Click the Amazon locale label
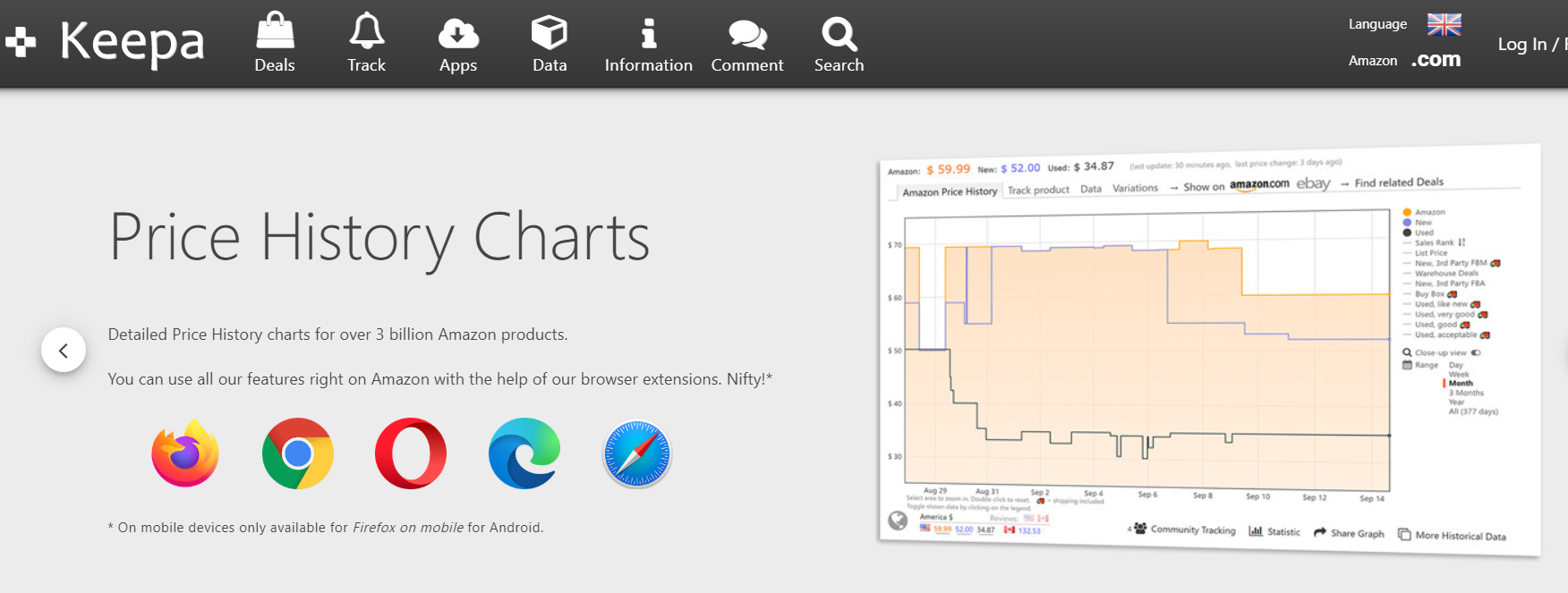The height and width of the screenshot is (593, 1568). coord(1373,61)
